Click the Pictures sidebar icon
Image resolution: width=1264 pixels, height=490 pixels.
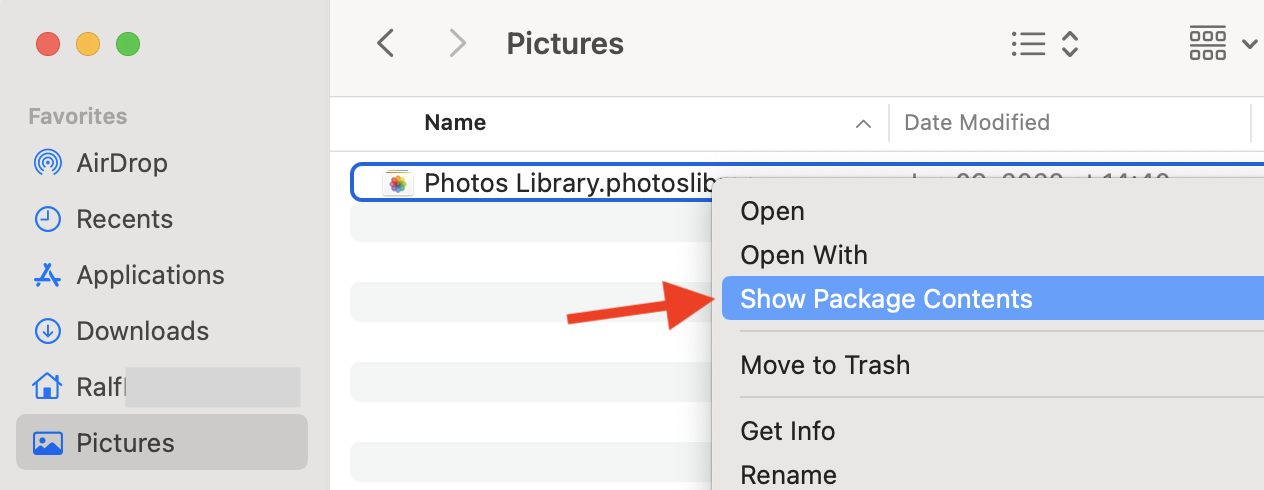tap(48, 442)
